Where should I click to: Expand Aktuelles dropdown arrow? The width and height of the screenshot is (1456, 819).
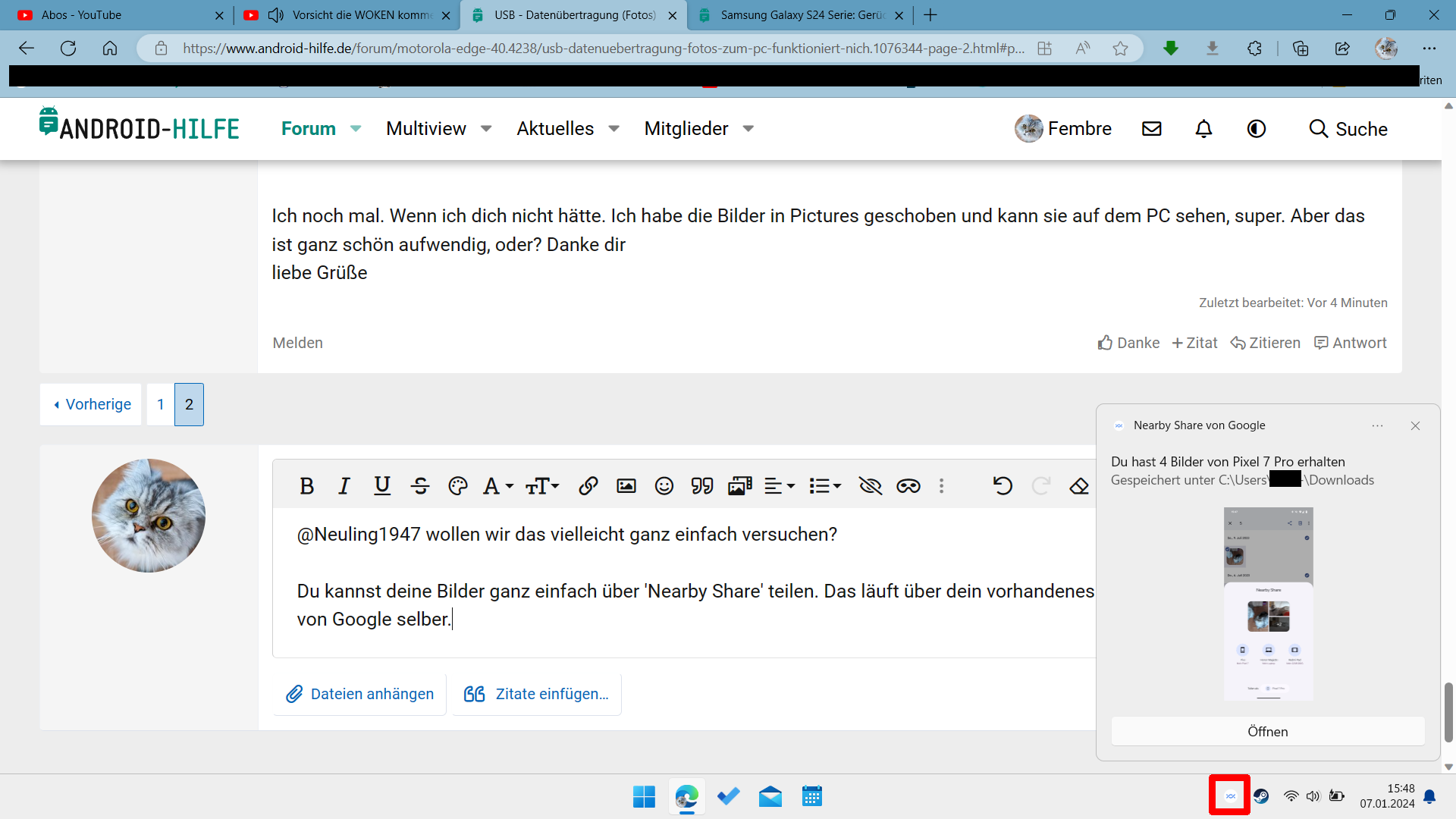coord(614,129)
